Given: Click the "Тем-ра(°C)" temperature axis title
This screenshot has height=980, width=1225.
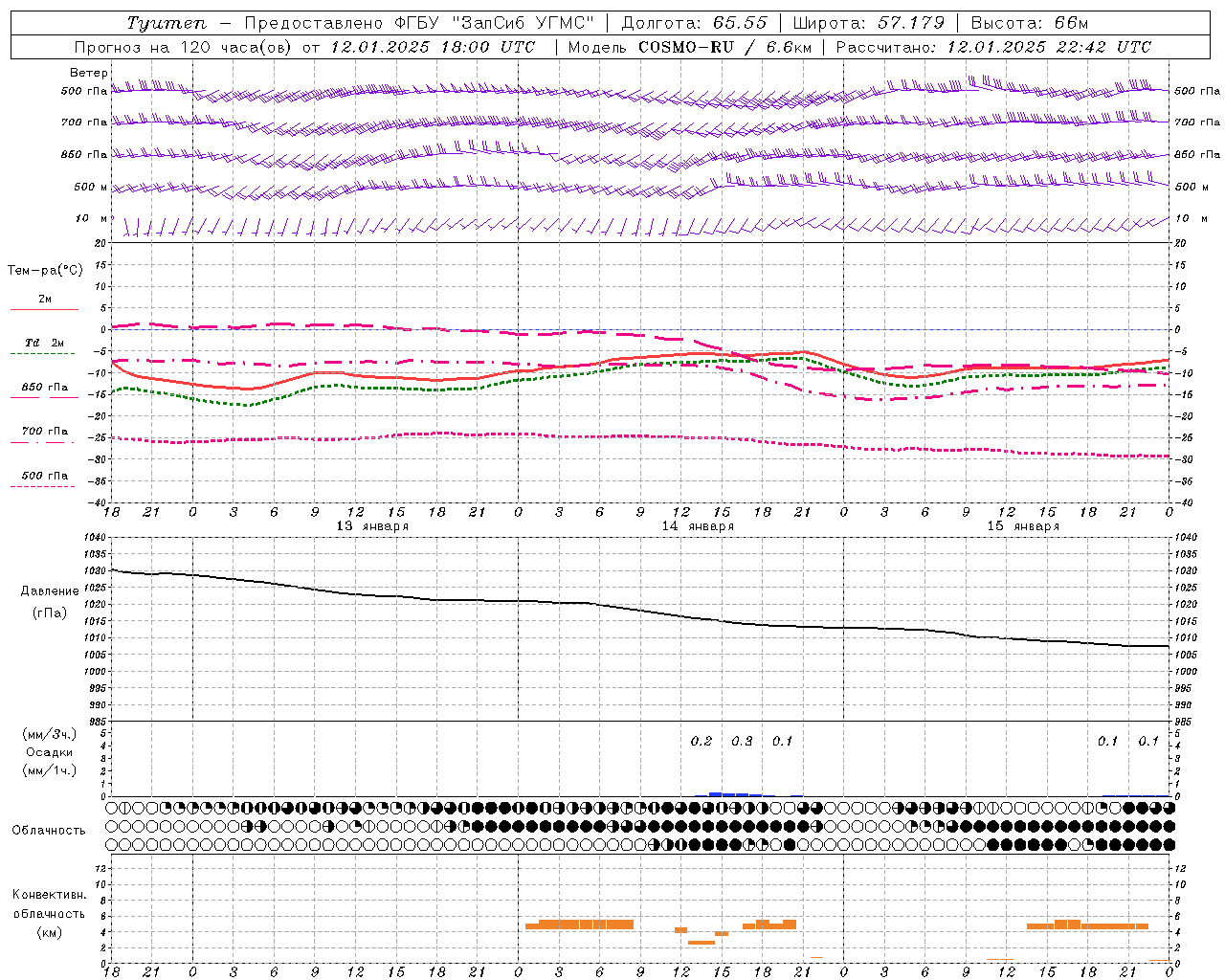Looking at the screenshot, I should point(45,271).
